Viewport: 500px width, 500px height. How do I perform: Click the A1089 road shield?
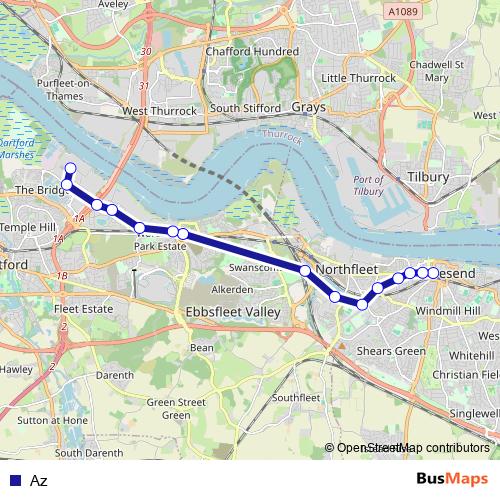pos(403,12)
